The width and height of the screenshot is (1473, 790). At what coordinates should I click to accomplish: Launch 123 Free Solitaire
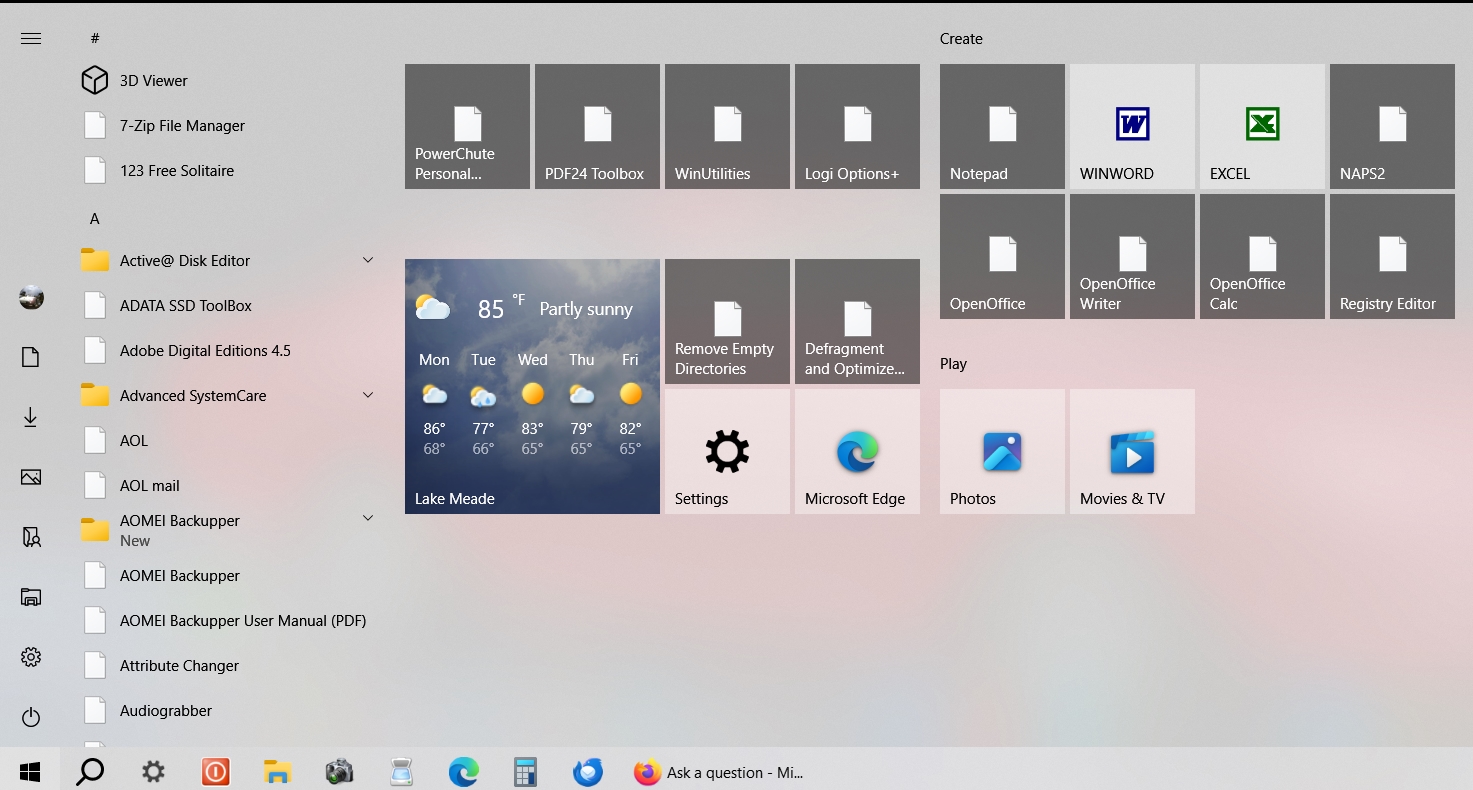228,170
